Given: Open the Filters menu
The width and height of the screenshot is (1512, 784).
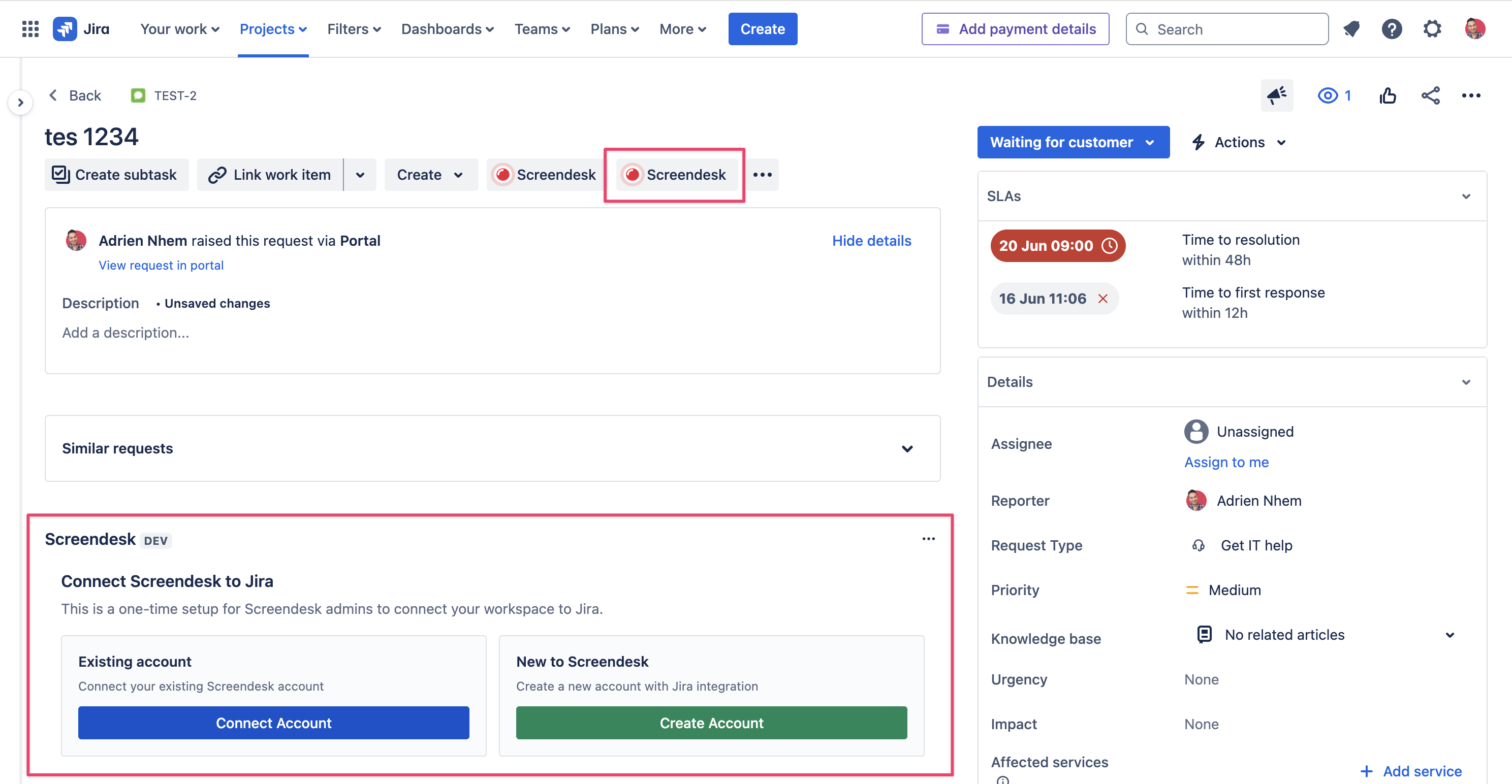Looking at the screenshot, I should pos(354,29).
